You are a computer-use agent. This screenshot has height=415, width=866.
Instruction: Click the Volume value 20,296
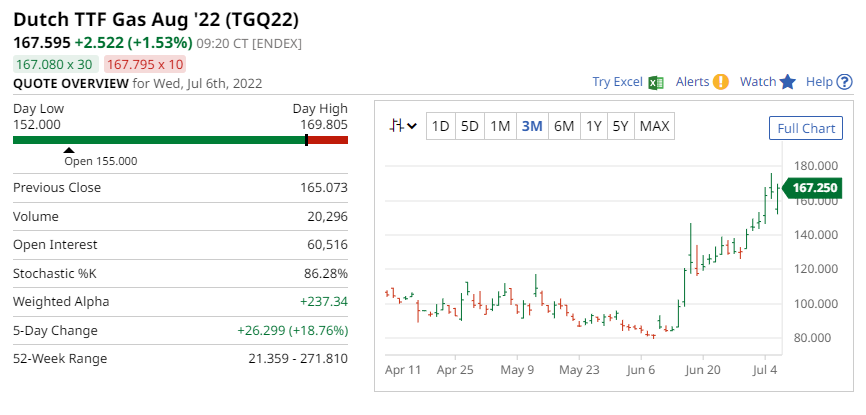(x=328, y=216)
